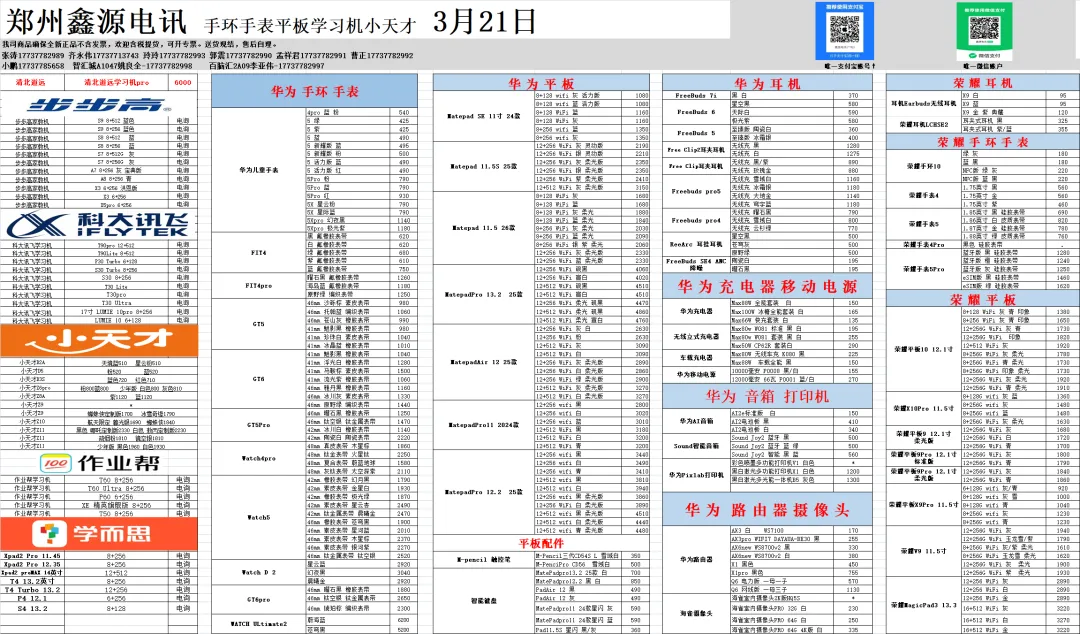
Task: Click the FIT4pro category cell
Action: click(259, 285)
